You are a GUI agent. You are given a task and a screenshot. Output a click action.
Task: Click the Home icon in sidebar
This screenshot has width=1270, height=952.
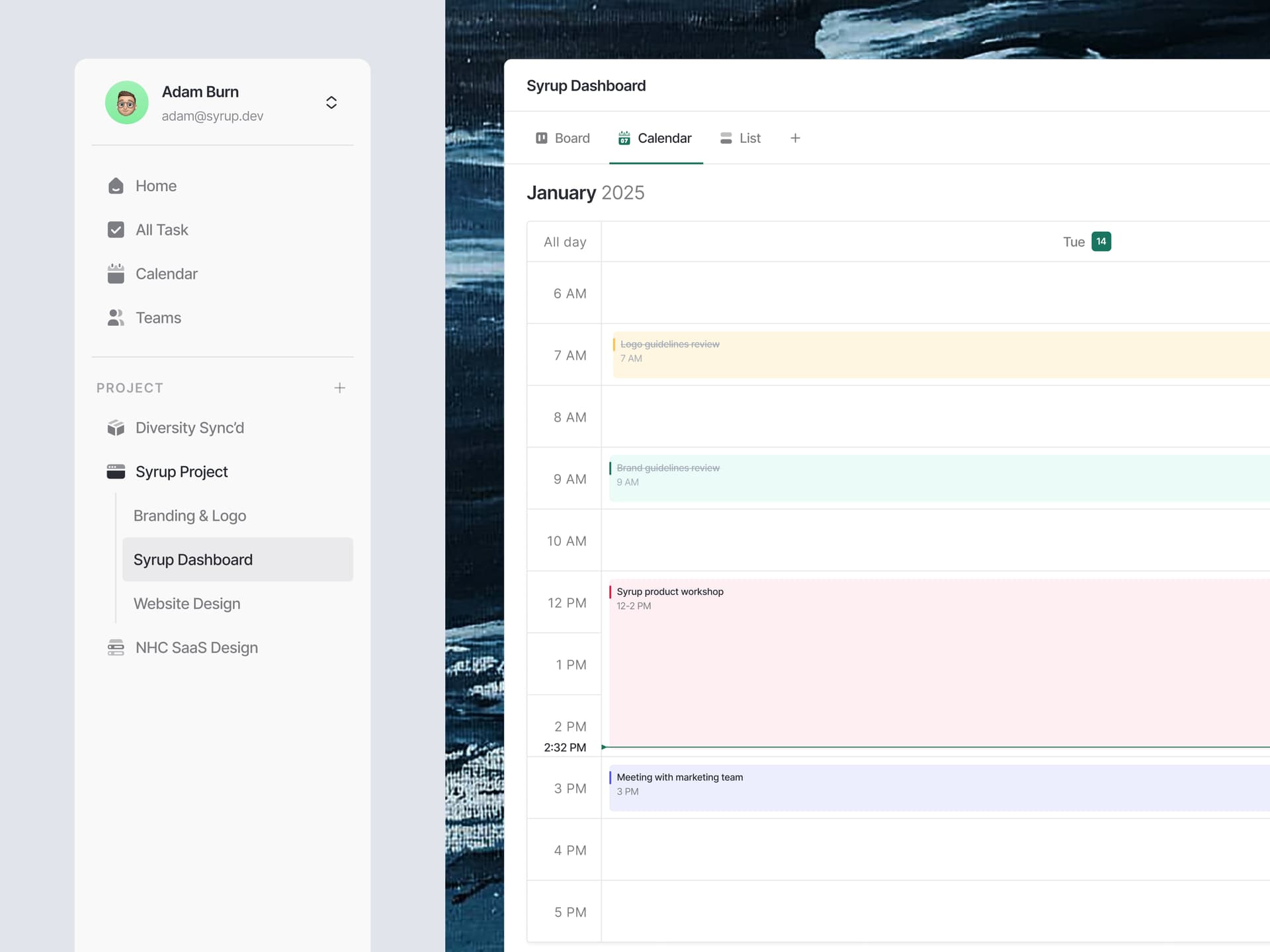tap(116, 186)
